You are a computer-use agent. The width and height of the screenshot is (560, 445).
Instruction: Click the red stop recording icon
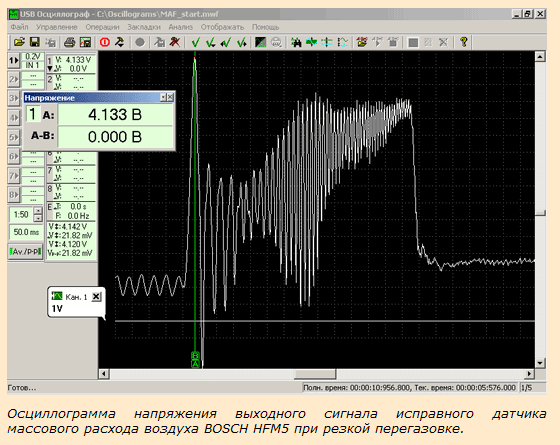[105, 42]
